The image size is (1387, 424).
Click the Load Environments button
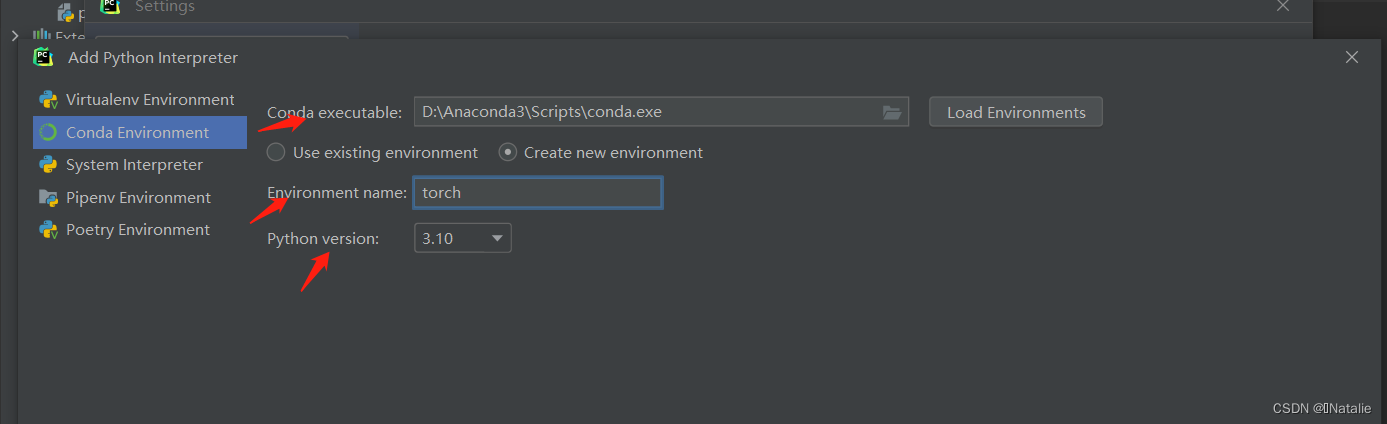1016,112
